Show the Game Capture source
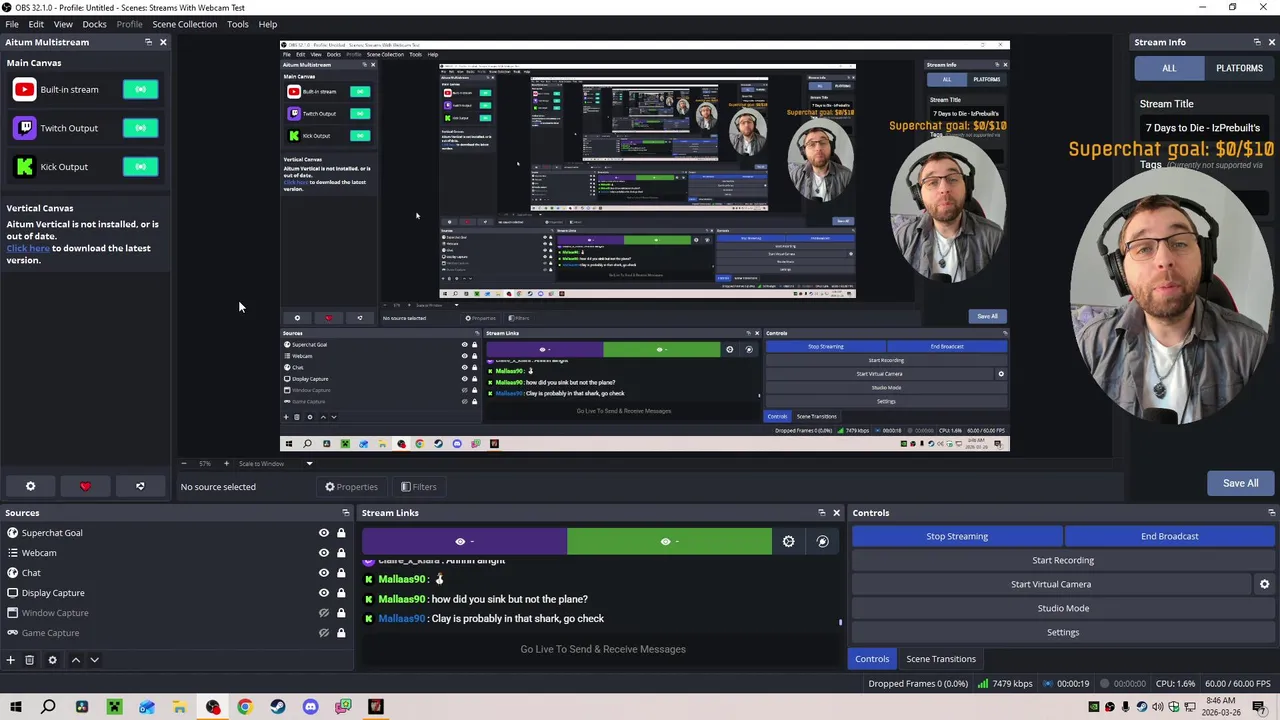The width and height of the screenshot is (1280, 720). coord(323,633)
